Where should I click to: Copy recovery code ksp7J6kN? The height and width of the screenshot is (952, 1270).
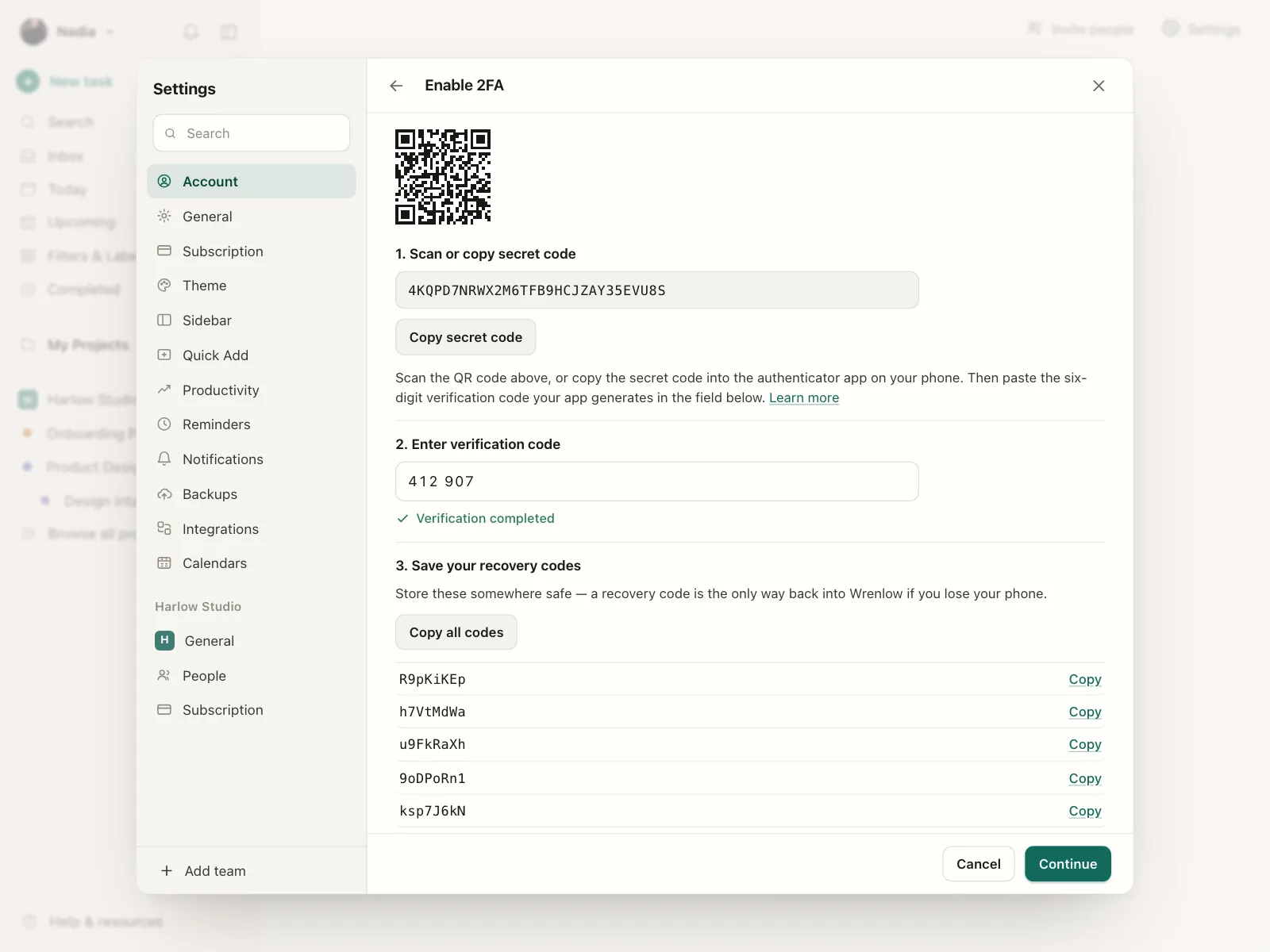[x=1085, y=811]
